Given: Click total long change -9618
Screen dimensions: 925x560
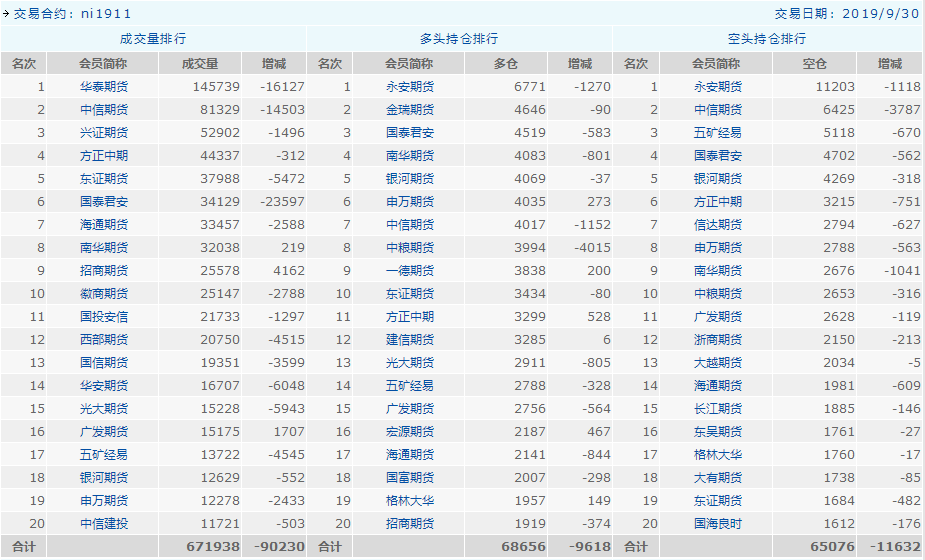Looking at the screenshot, I should [x=589, y=547].
